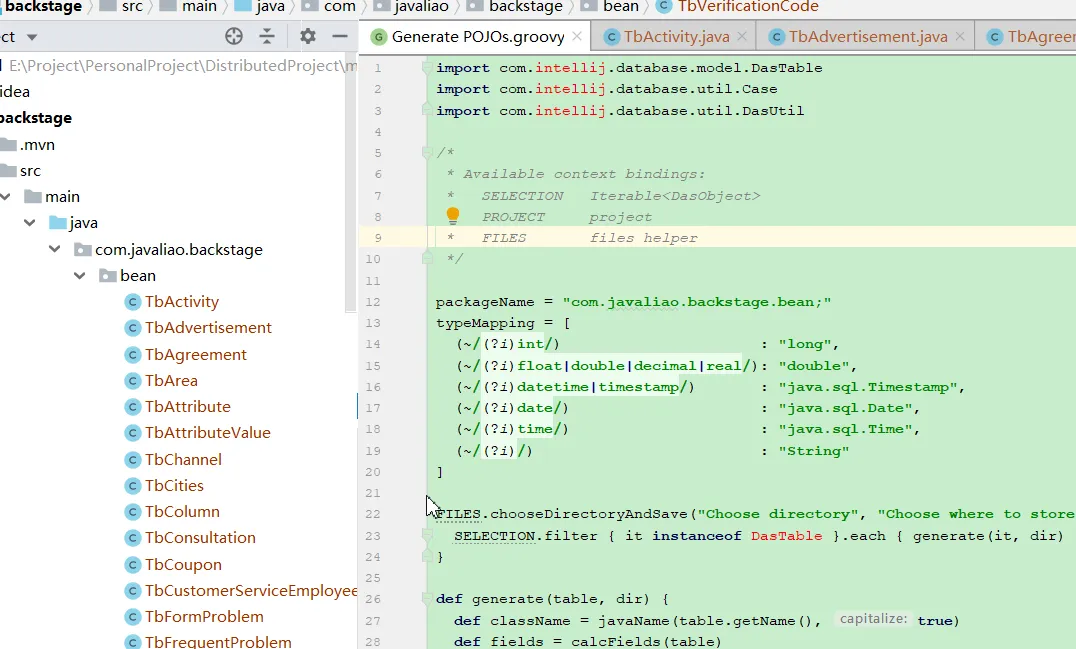
Task: Select TbFormProblem class in tree
Action: (x=204, y=617)
